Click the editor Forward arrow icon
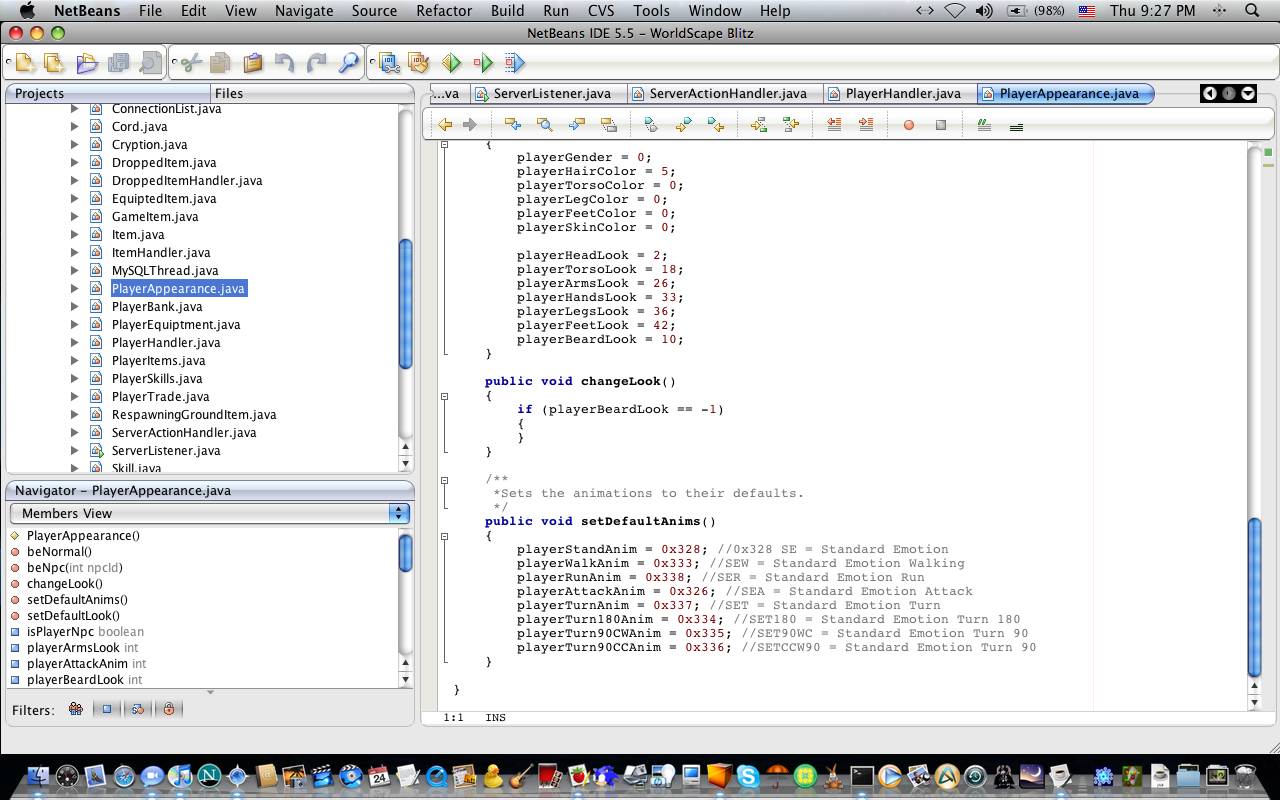 point(469,125)
